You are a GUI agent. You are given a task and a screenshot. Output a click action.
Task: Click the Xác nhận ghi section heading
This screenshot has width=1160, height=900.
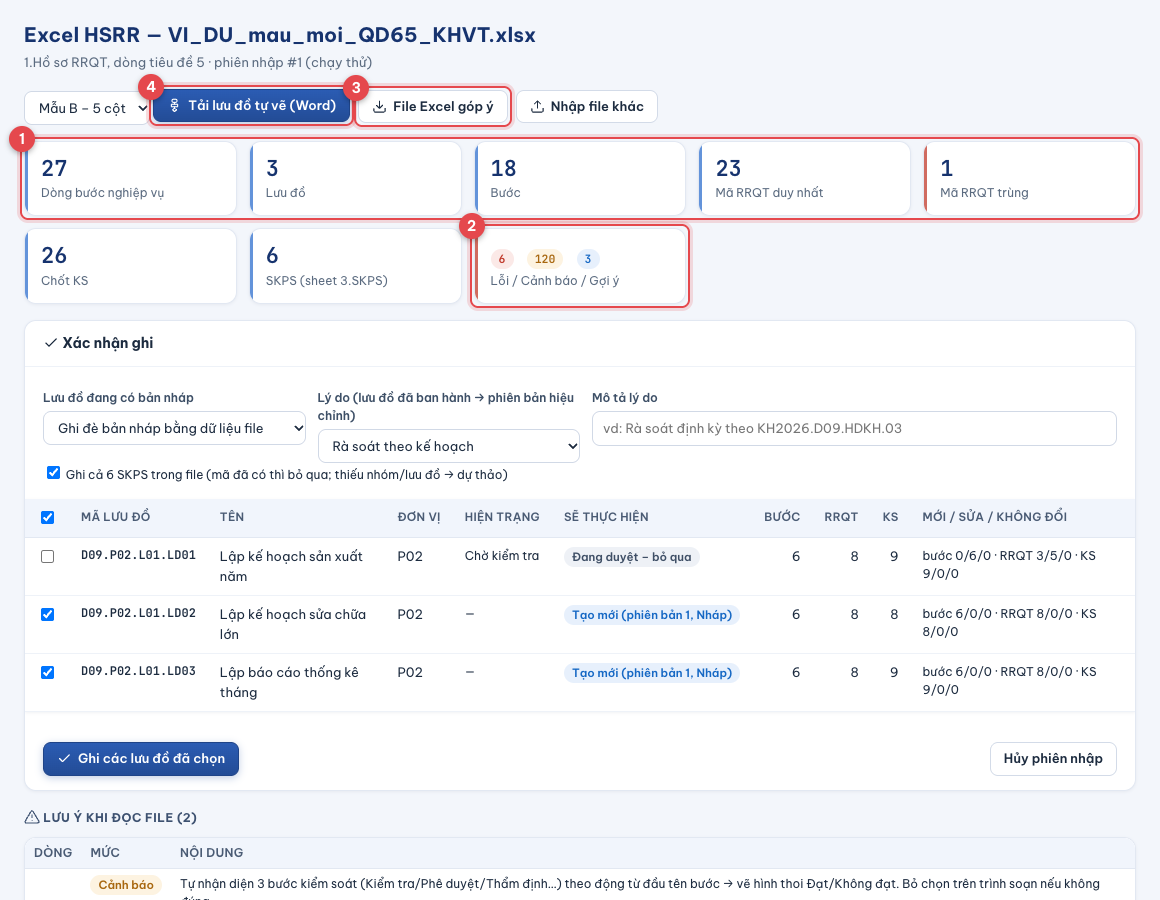tap(99, 343)
